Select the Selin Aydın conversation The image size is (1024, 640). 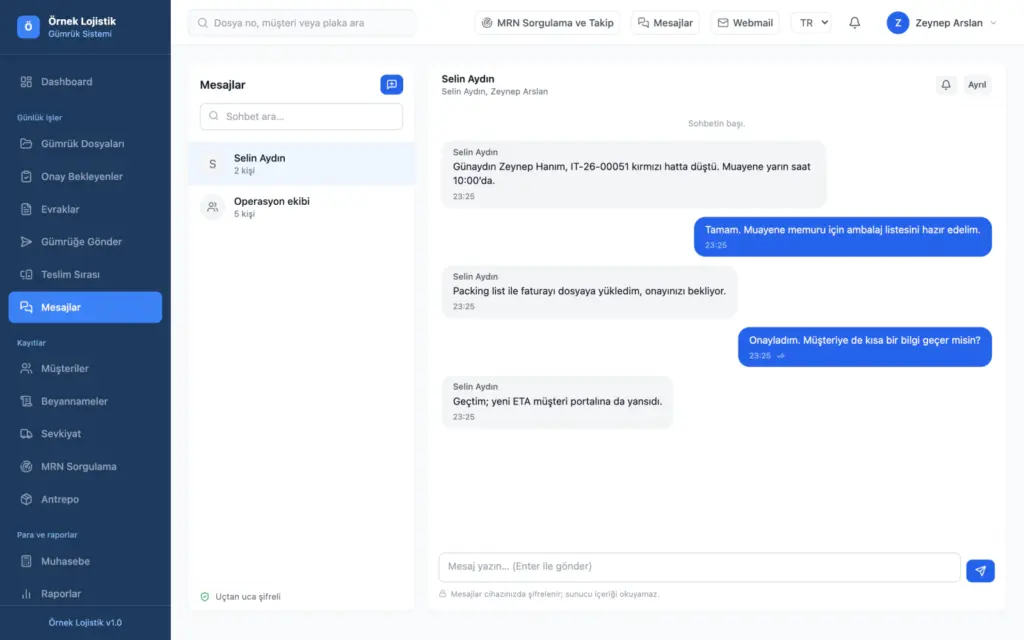tap(302, 164)
